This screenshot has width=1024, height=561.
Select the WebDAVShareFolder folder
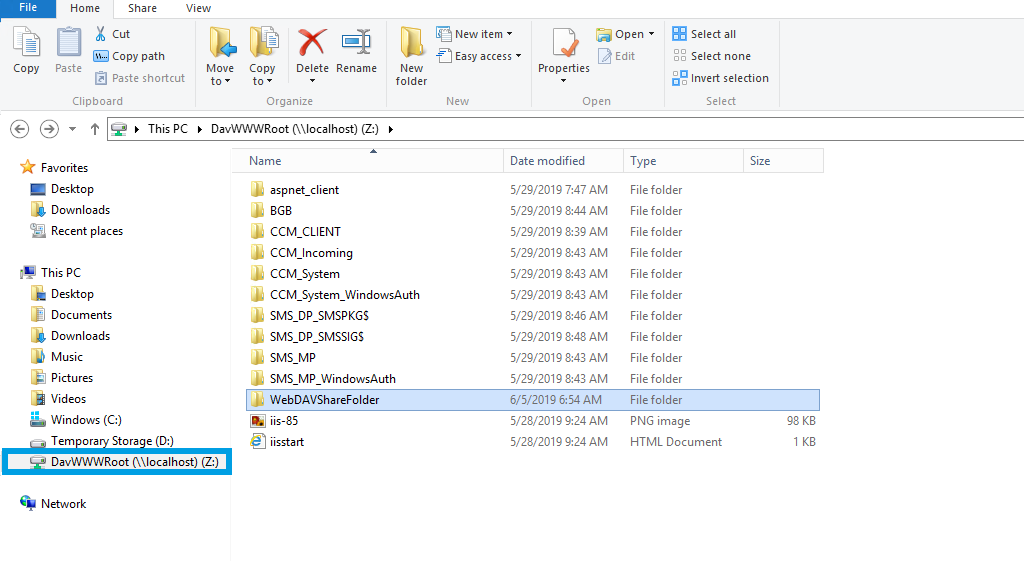point(324,400)
